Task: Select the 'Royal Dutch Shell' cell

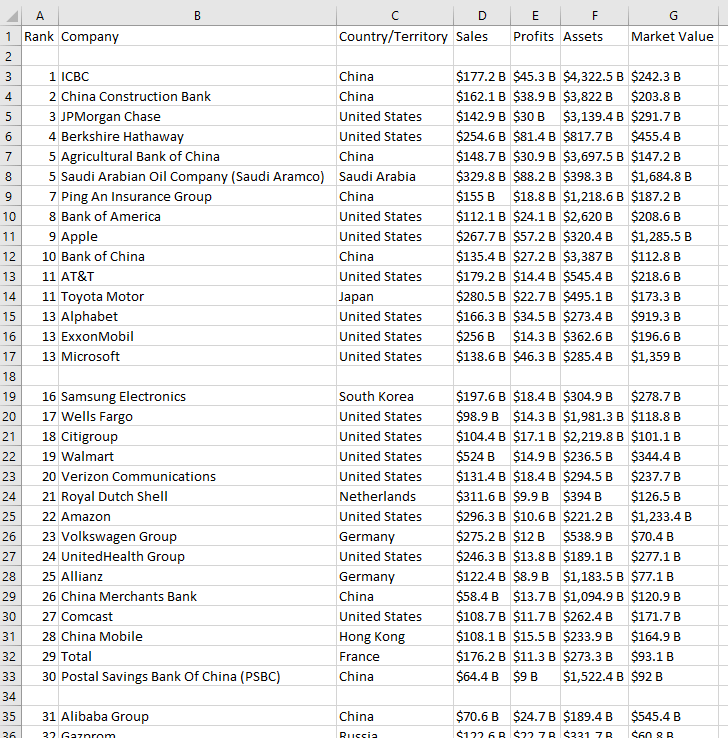Action: 197,497
